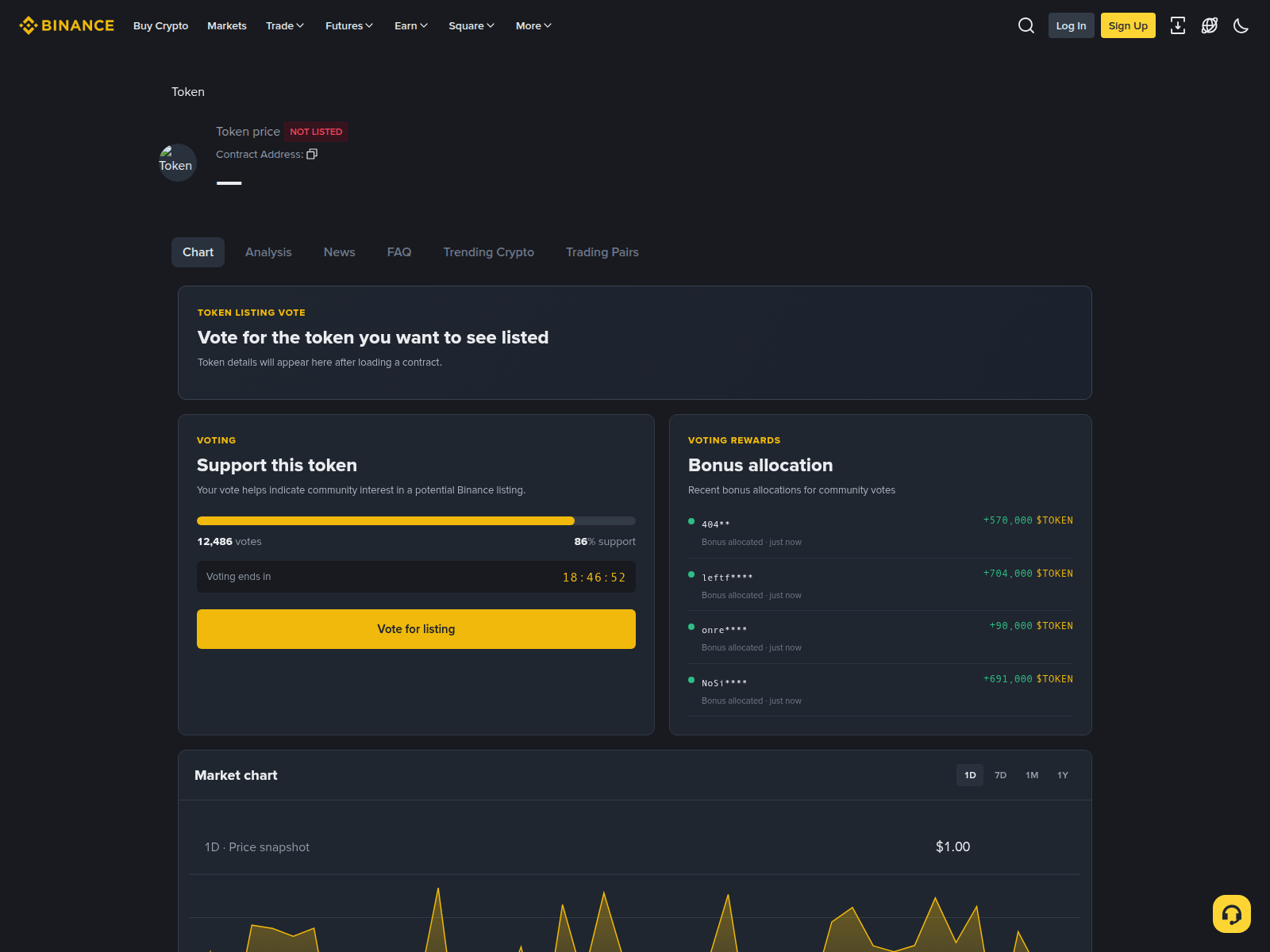Switch to the FAQ tab

399,252
